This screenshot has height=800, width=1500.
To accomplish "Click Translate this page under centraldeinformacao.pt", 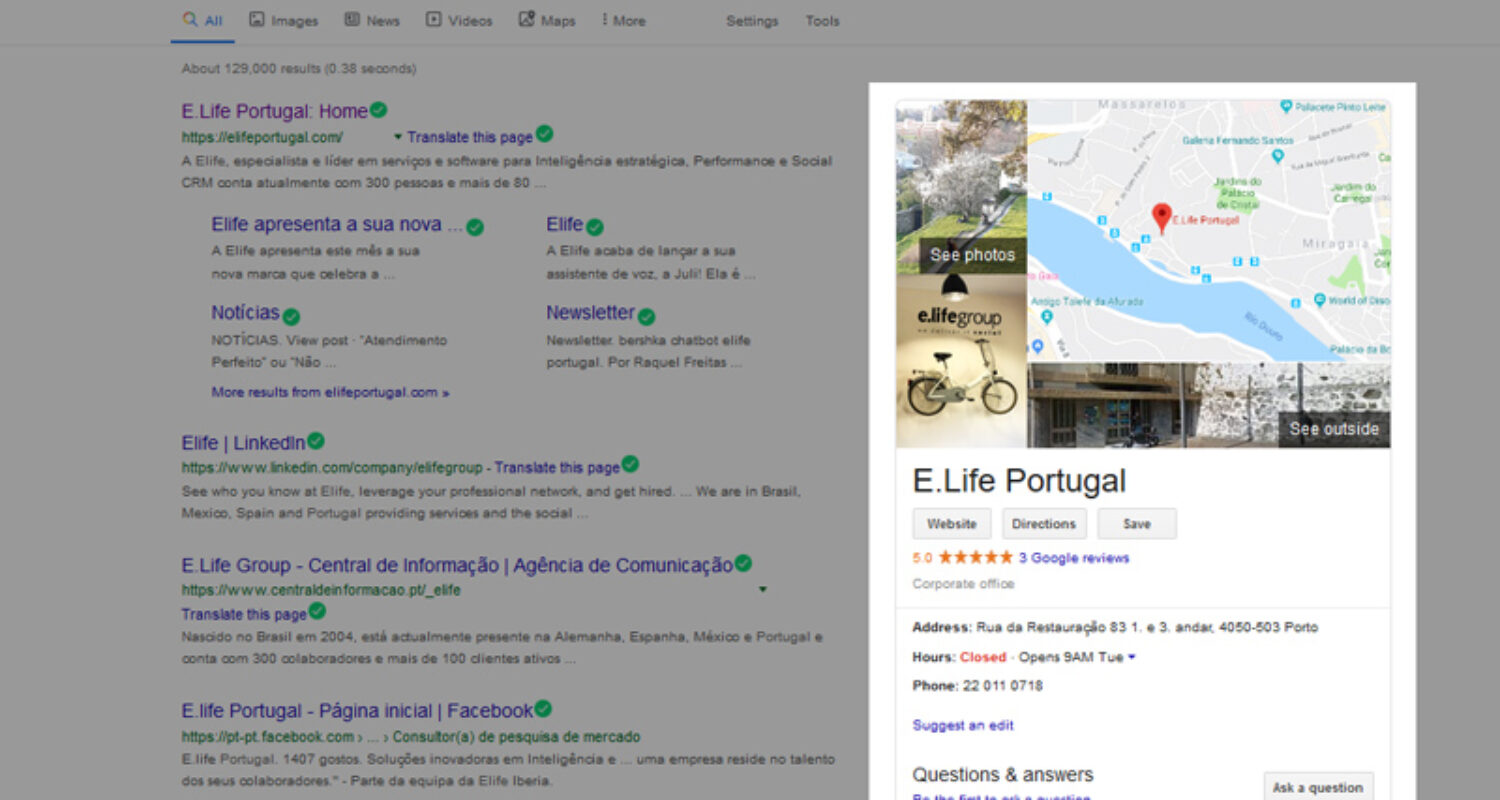I will point(244,614).
